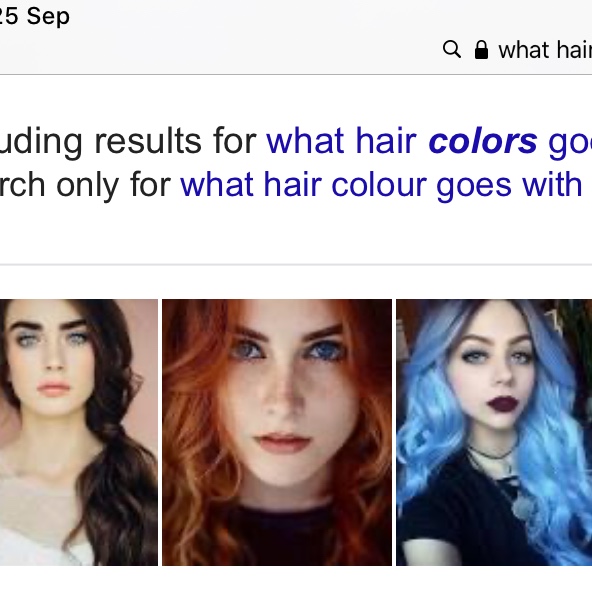Select 'what hair colour goes with' search-only link
This screenshot has width=592, height=592.
381,185
